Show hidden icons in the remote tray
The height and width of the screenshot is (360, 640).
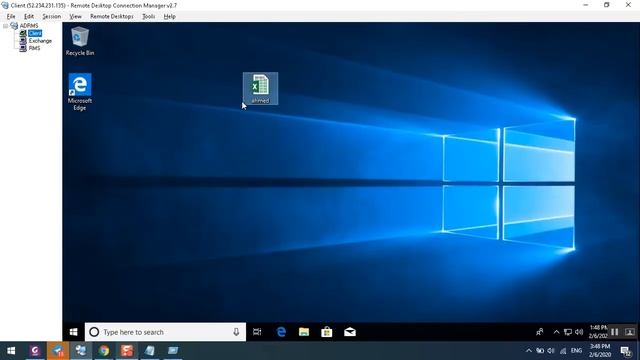tap(556, 332)
